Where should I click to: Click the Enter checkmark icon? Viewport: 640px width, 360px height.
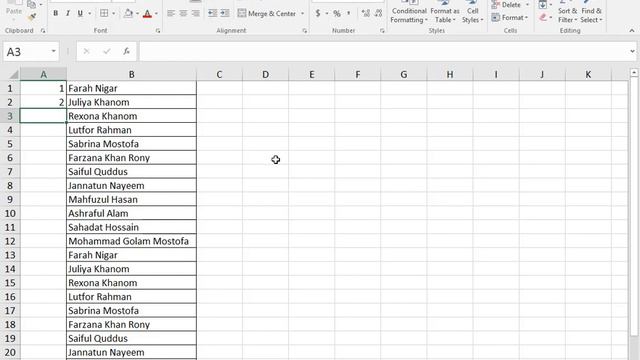pyautogui.click(x=107, y=51)
